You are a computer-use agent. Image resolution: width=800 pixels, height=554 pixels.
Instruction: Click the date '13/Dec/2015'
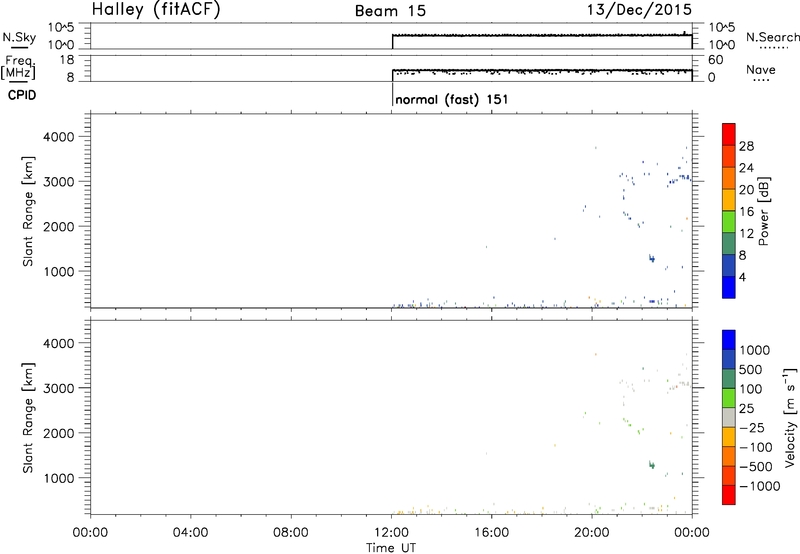coord(639,10)
